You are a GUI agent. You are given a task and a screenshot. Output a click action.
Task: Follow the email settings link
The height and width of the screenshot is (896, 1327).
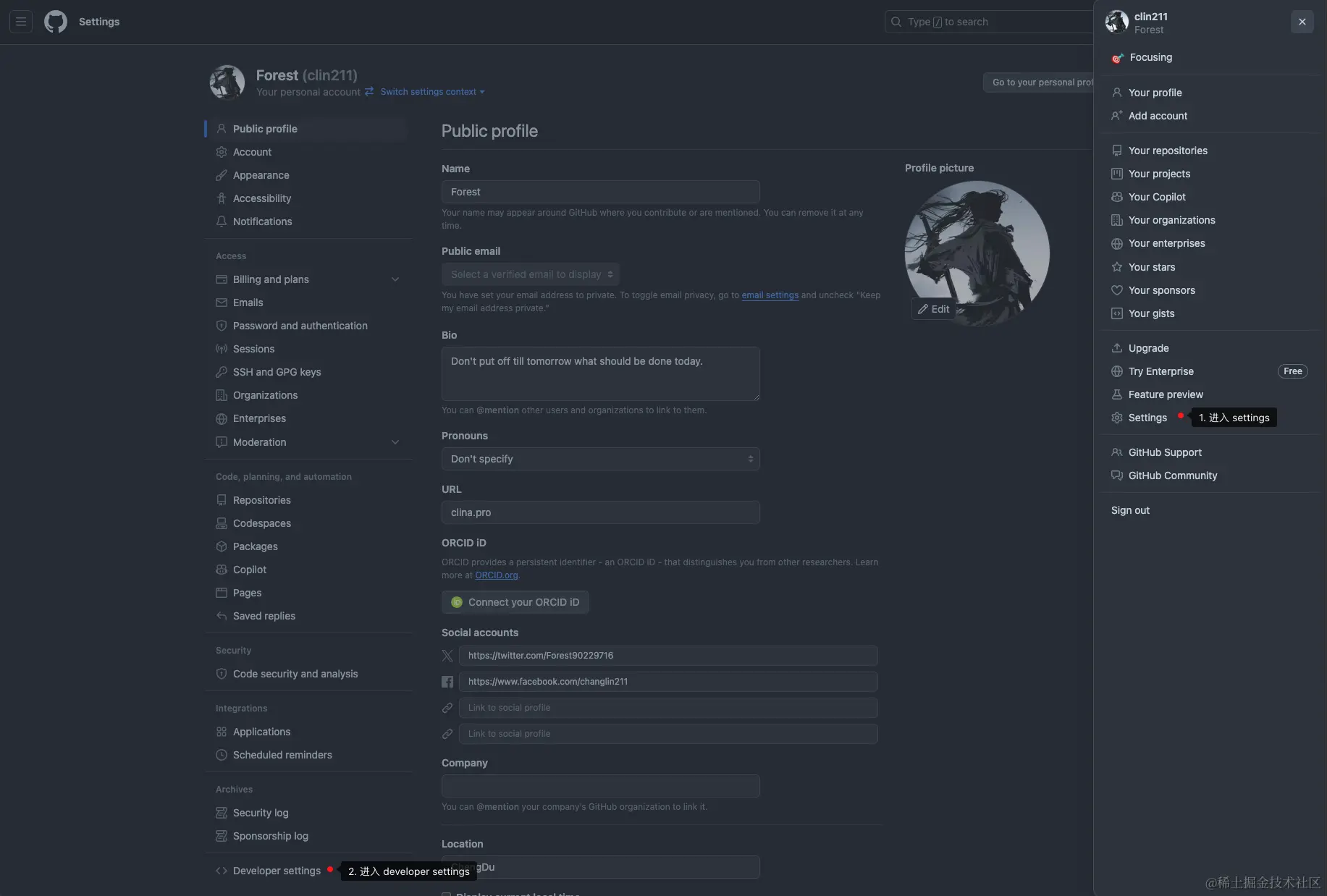[770, 295]
